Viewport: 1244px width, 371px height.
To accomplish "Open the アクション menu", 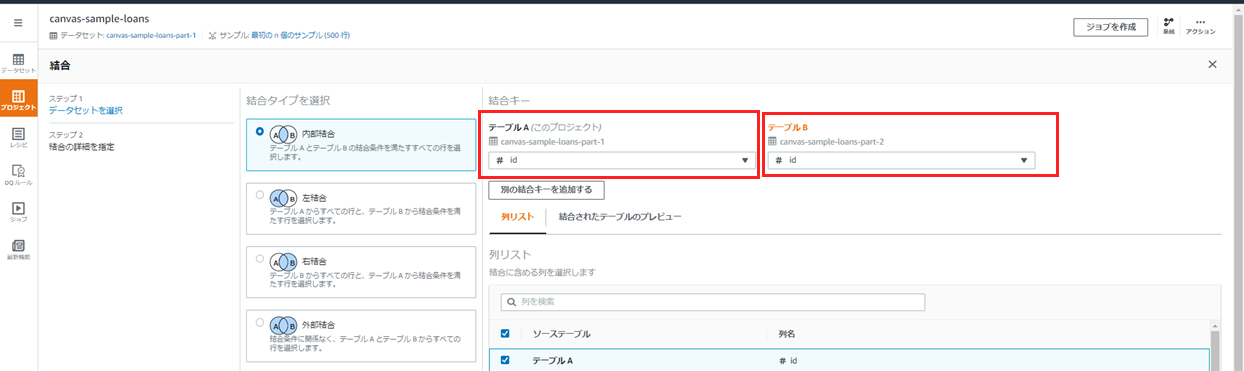I will click(x=1200, y=26).
